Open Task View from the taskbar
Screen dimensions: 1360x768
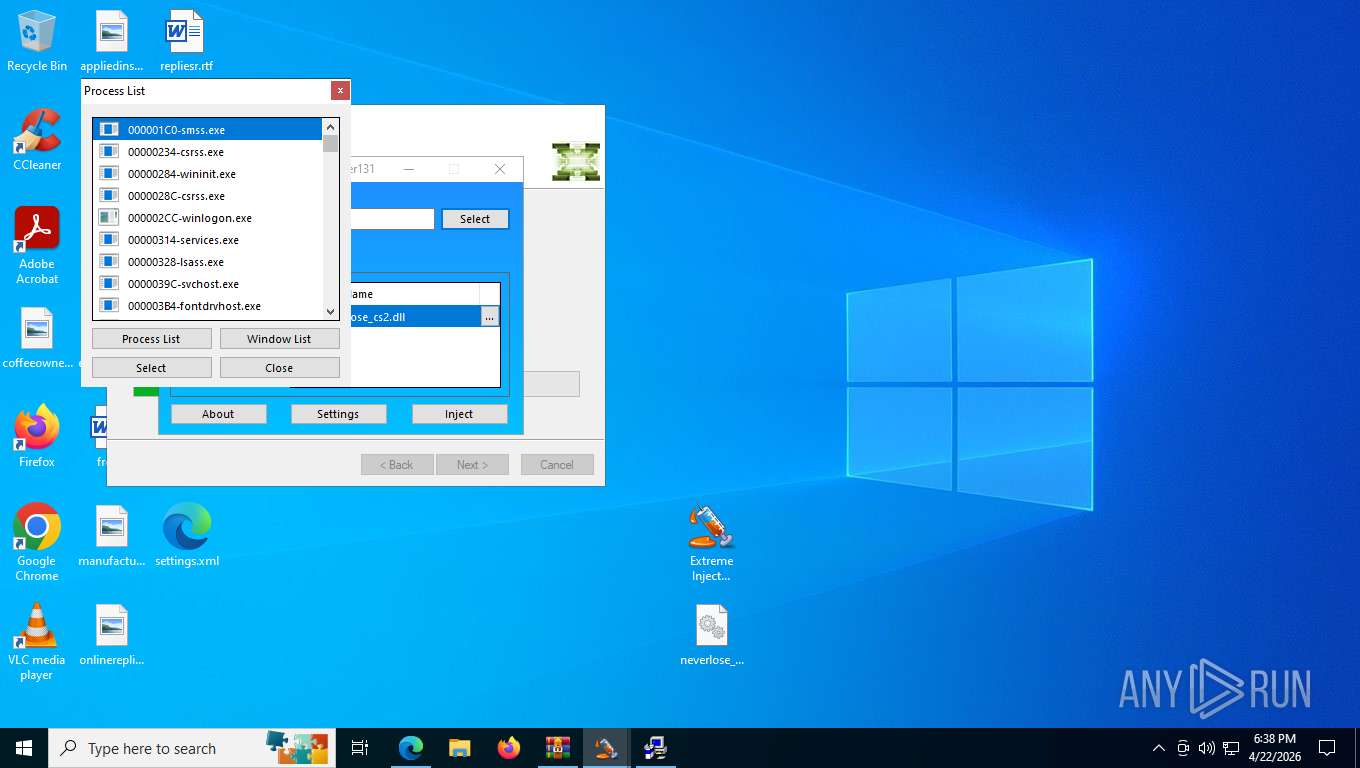[x=360, y=748]
